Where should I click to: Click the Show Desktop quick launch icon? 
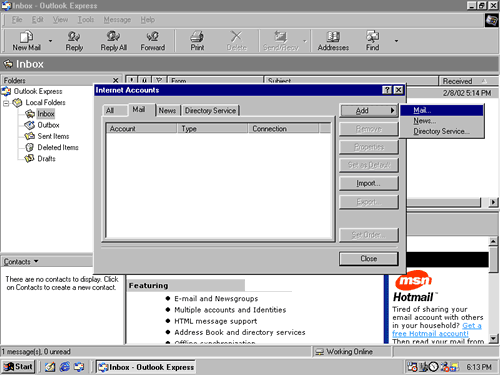50,367
